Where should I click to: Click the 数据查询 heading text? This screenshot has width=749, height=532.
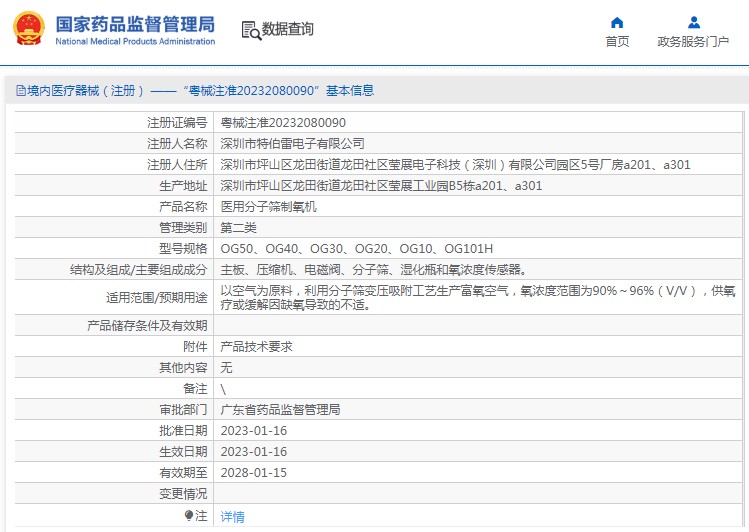pyautogui.click(x=288, y=29)
